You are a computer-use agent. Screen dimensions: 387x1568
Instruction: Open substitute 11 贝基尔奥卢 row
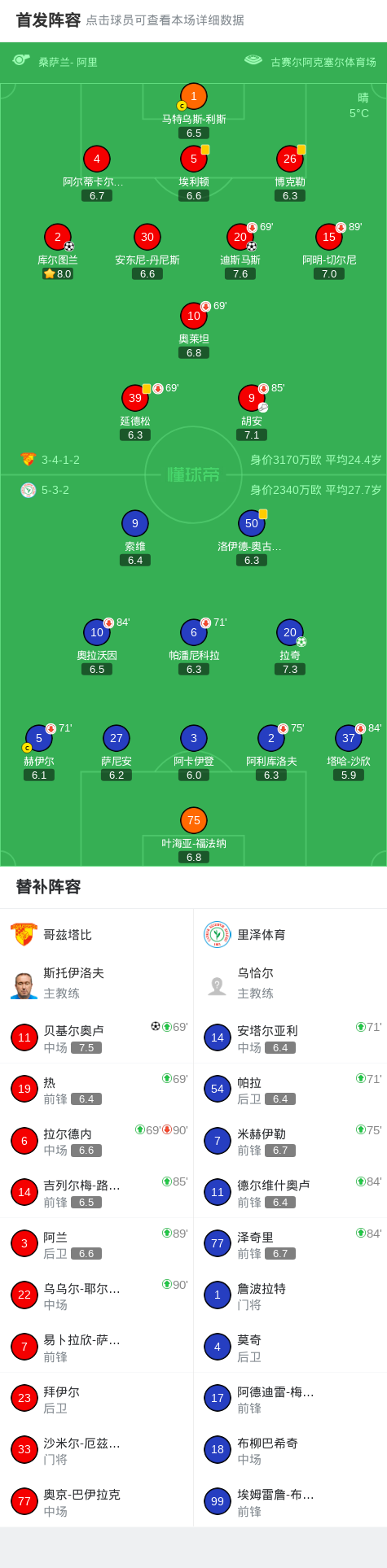click(x=97, y=1037)
